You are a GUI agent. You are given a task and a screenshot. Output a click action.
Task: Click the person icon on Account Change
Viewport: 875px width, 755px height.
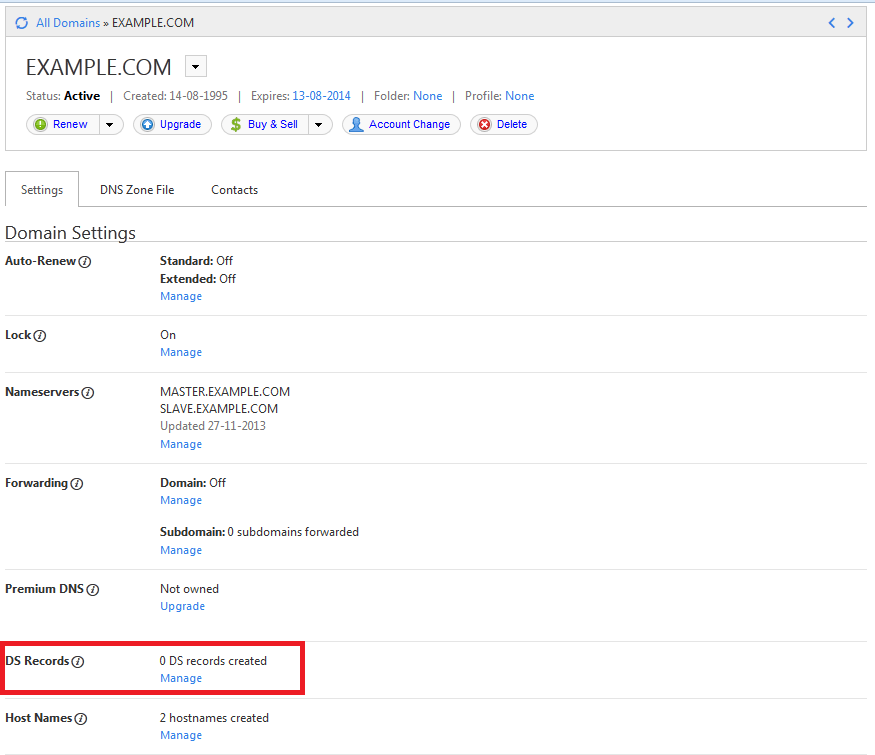356,124
